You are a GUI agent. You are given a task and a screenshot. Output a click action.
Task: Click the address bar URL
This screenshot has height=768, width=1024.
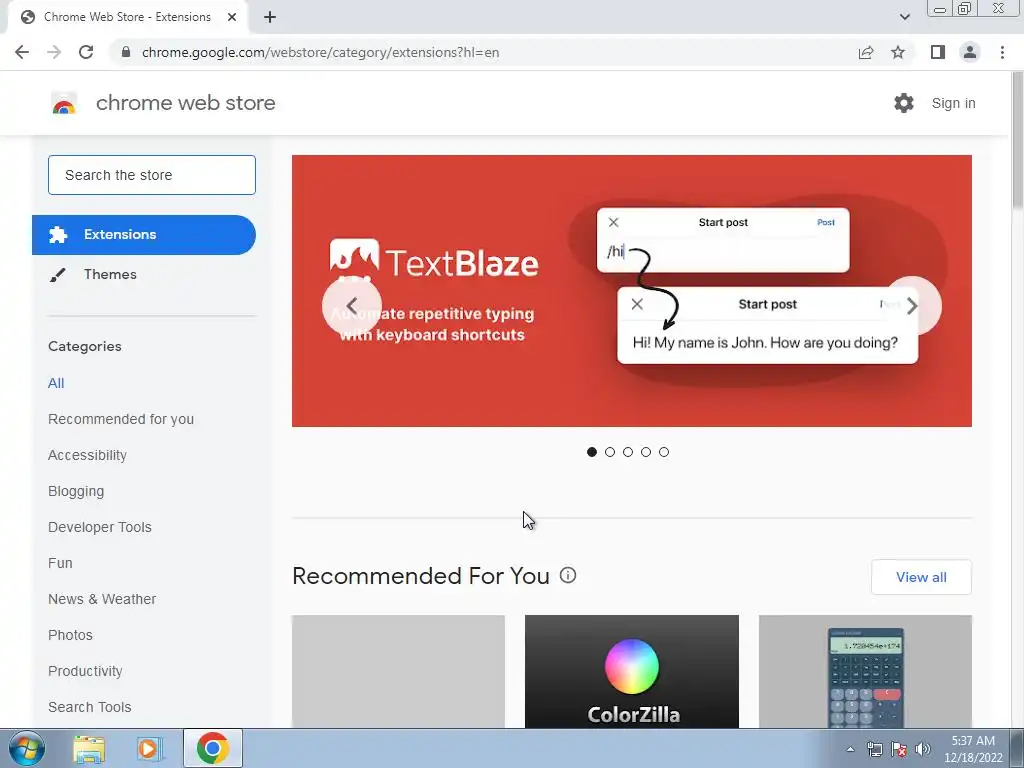tap(320, 52)
